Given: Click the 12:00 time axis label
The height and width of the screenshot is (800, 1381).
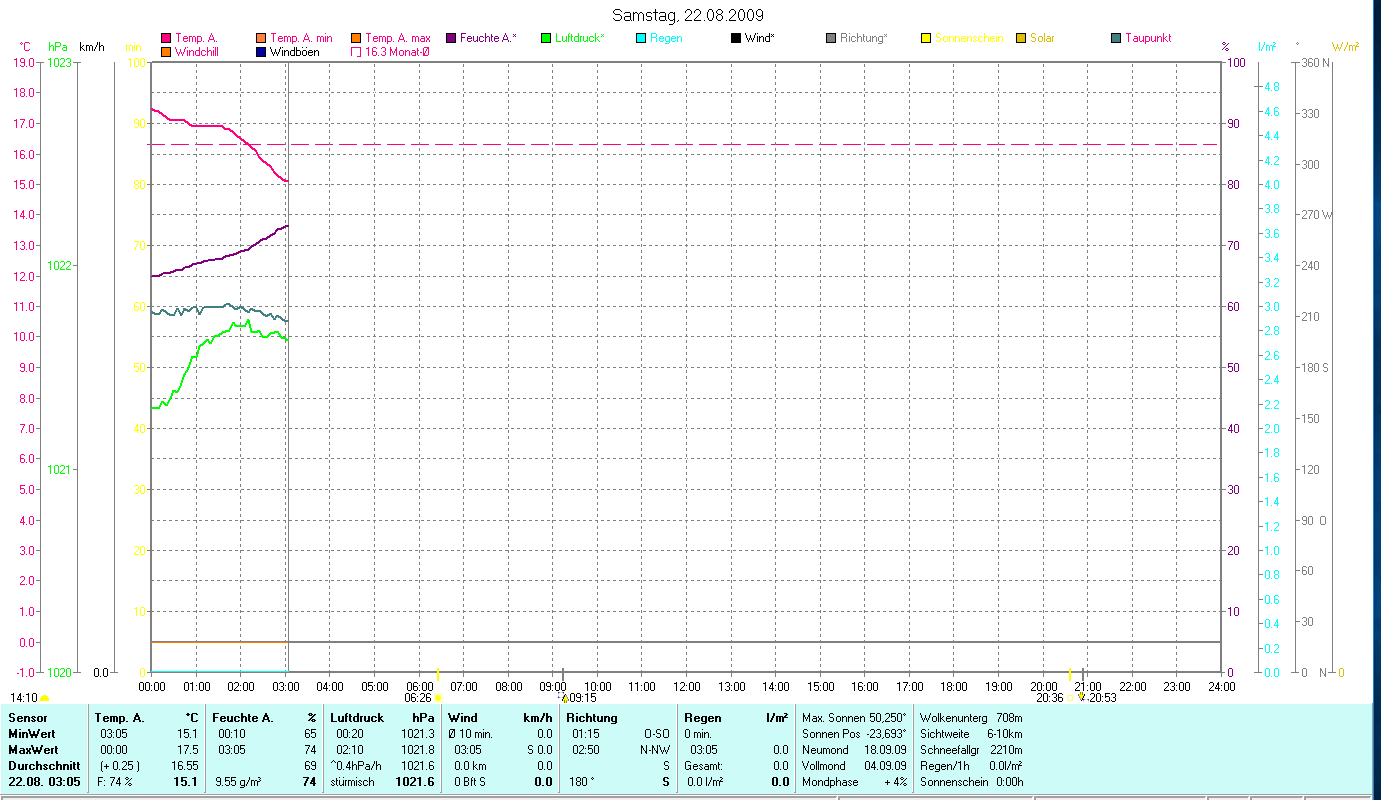Looking at the screenshot, I should coord(687,687).
